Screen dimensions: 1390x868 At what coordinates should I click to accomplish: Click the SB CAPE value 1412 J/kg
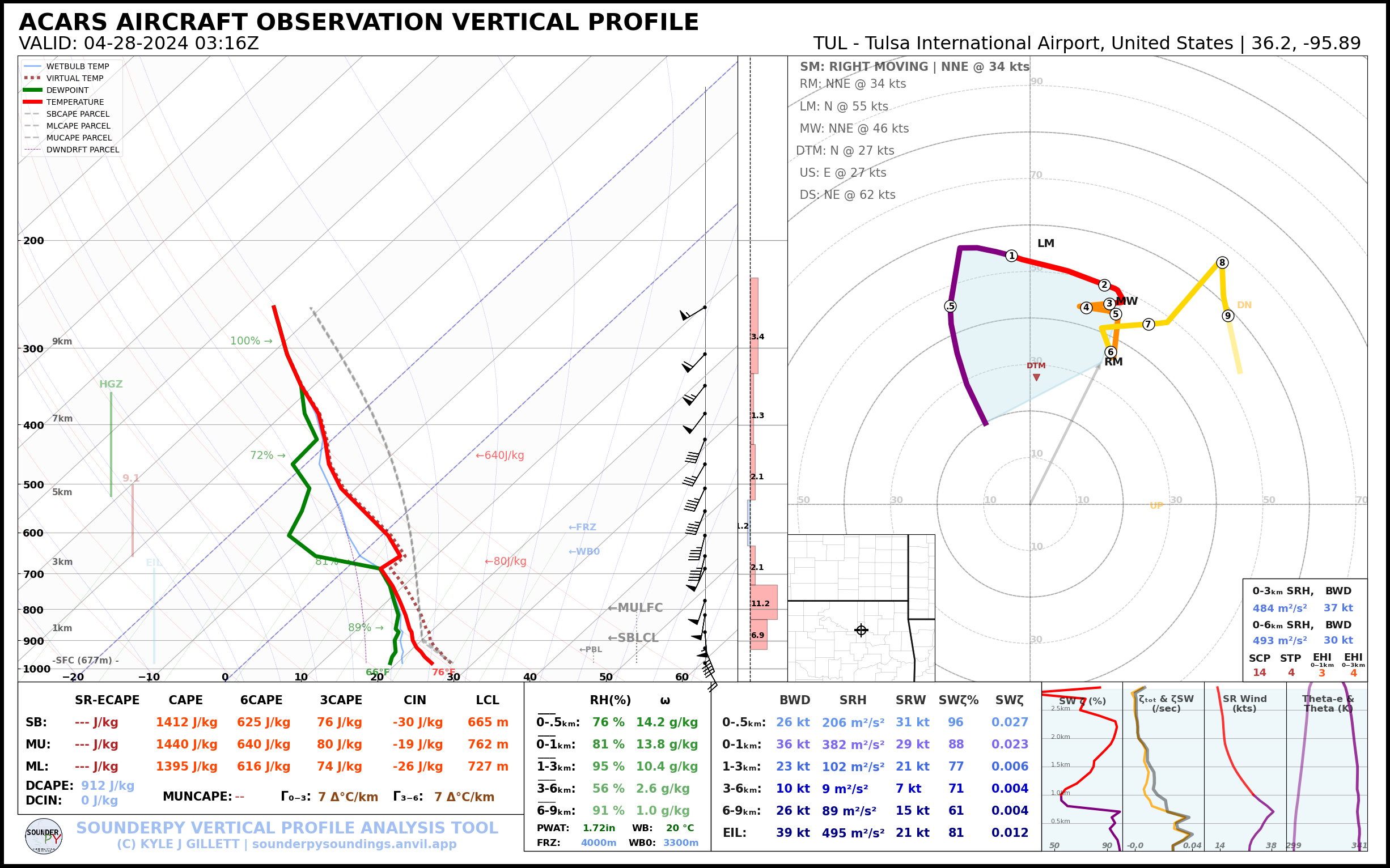pyautogui.click(x=187, y=723)
